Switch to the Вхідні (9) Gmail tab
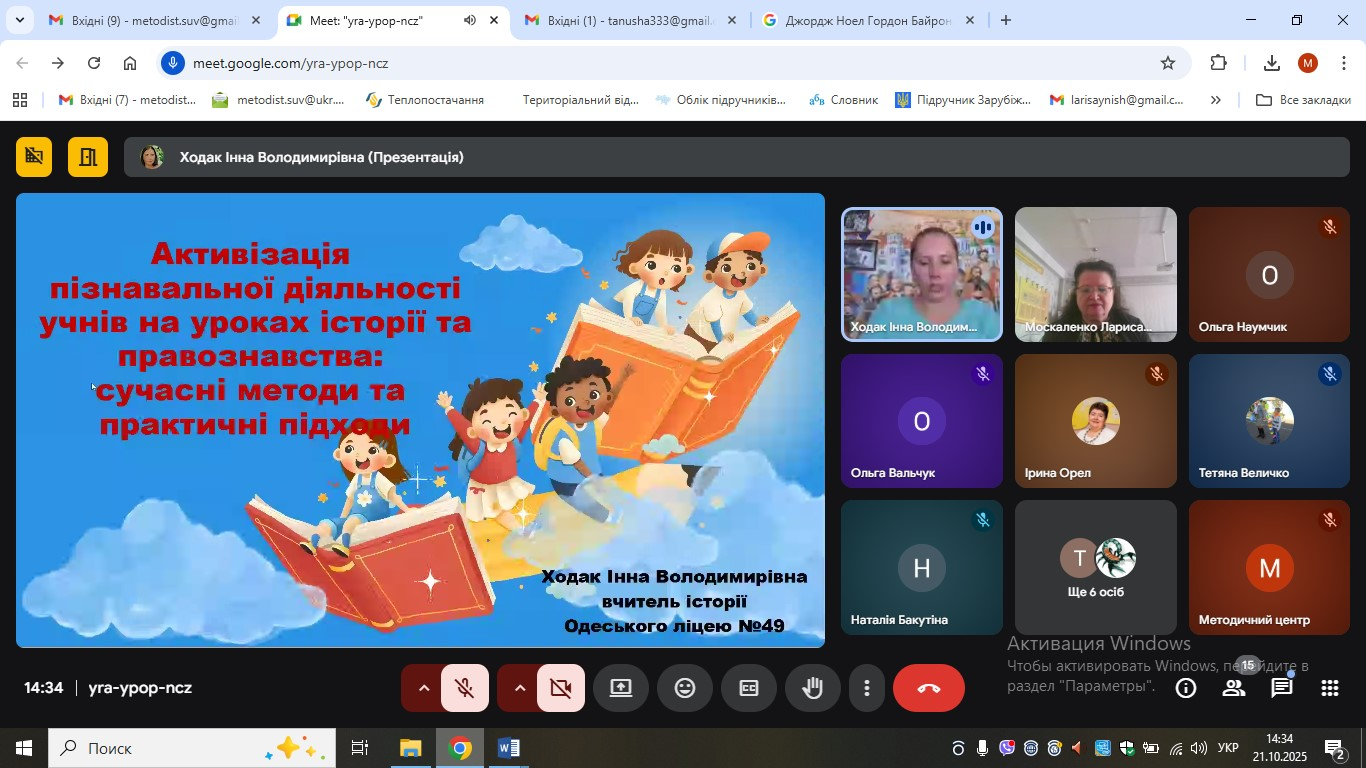 pos(154,20)
